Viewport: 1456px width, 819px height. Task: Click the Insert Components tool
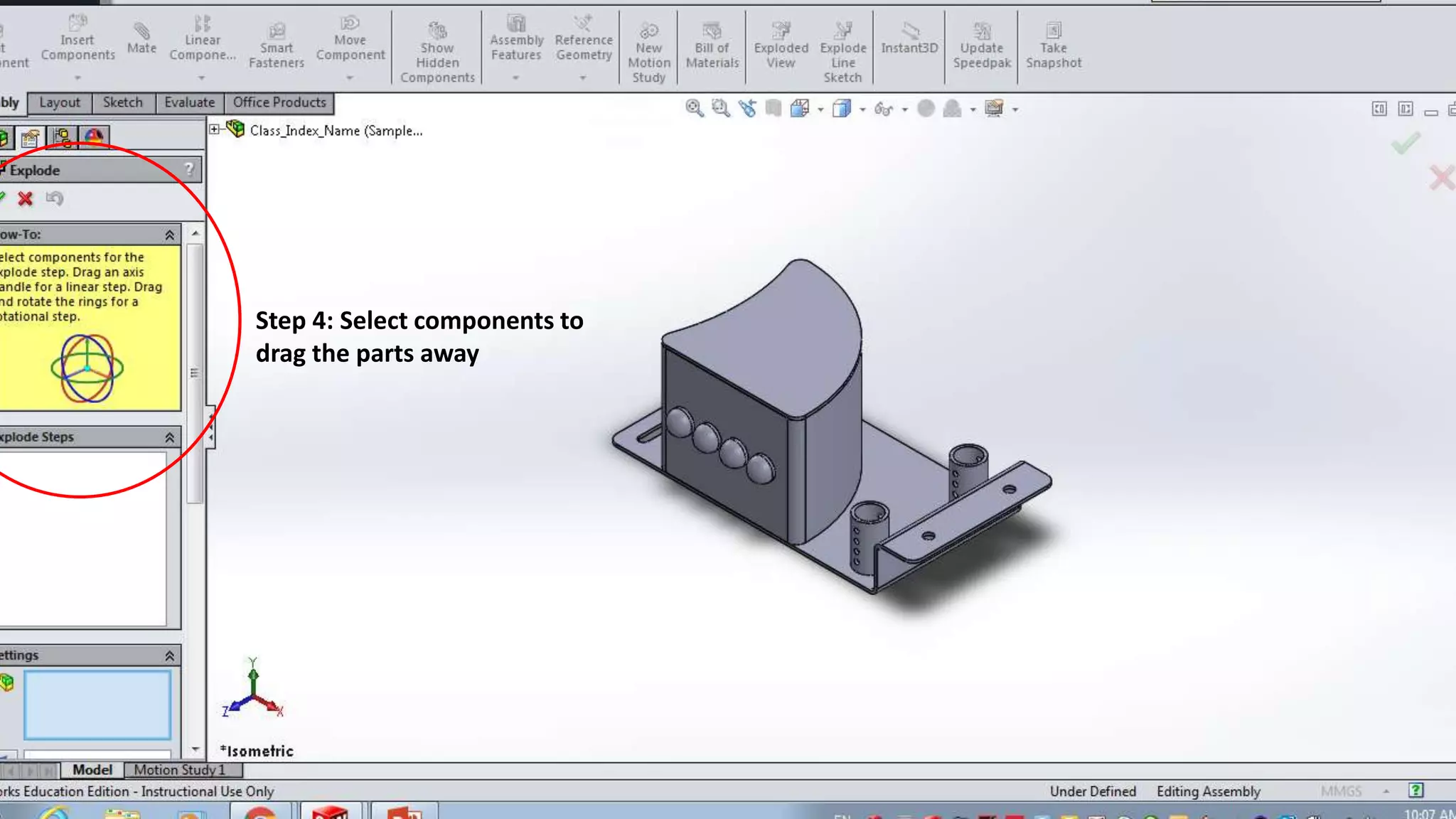click(x=77, y=39)
